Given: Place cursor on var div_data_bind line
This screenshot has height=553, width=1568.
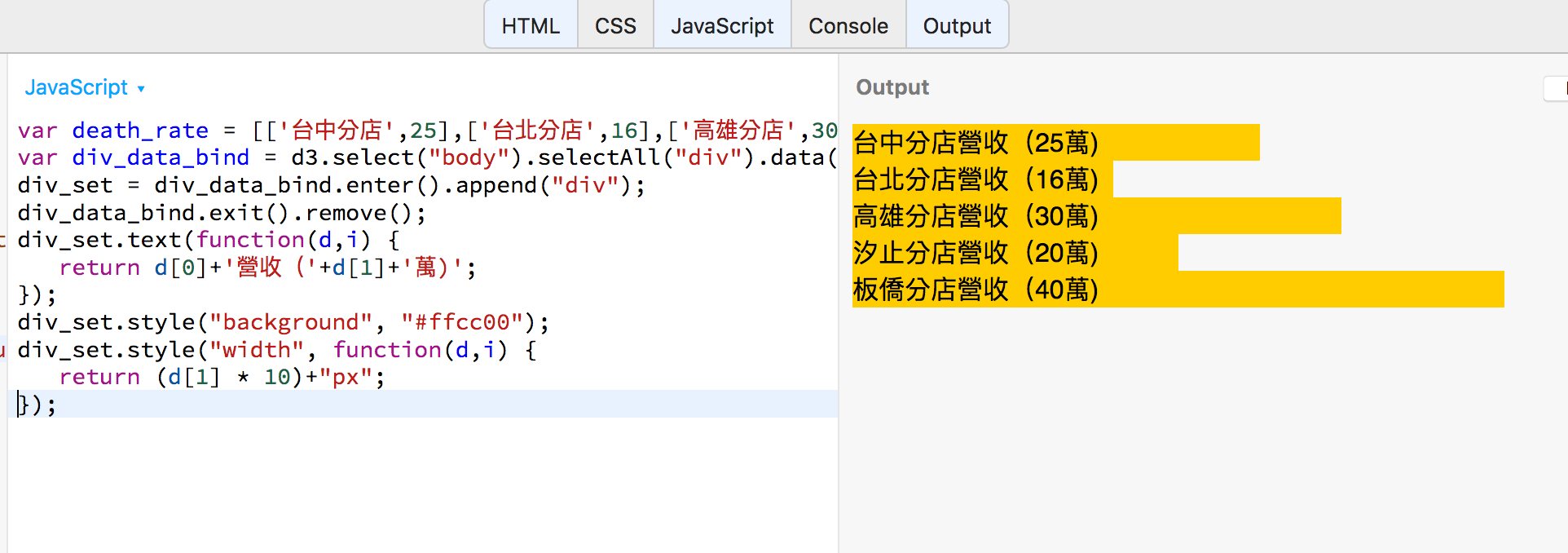Looking at the screenshot, I should [x=428, y=157].
